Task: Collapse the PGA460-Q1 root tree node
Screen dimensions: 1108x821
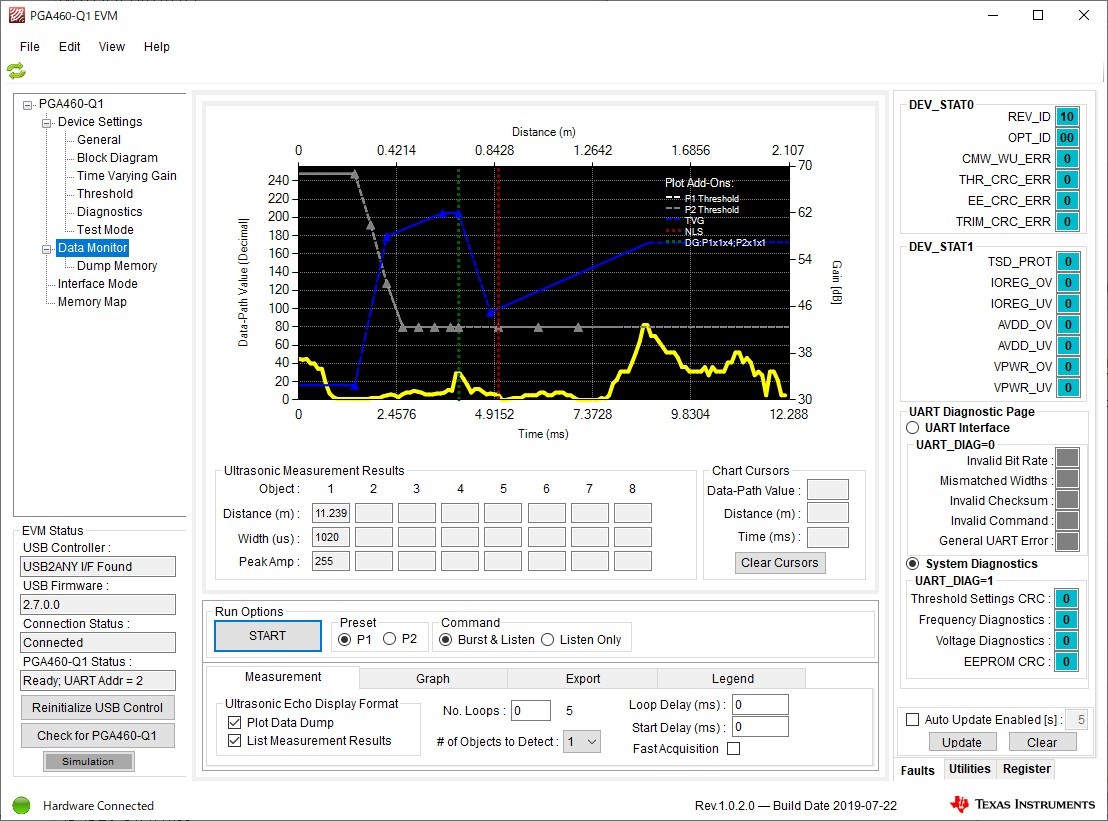Action: (28, 105)
